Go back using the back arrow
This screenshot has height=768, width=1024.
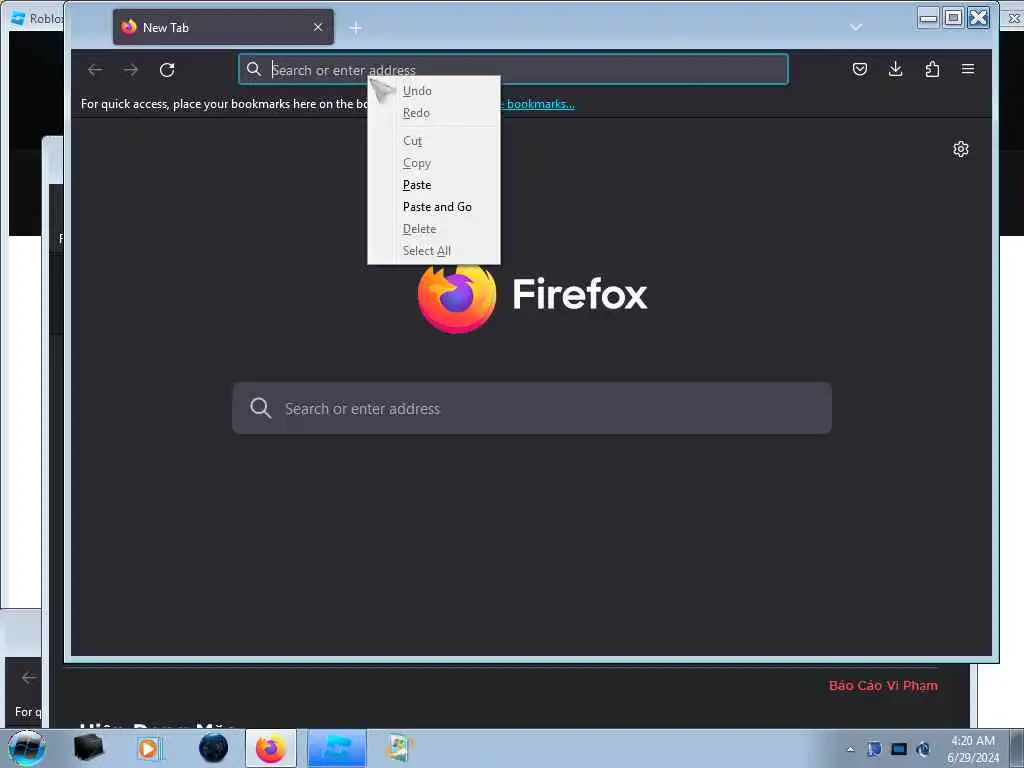(95, 70)
